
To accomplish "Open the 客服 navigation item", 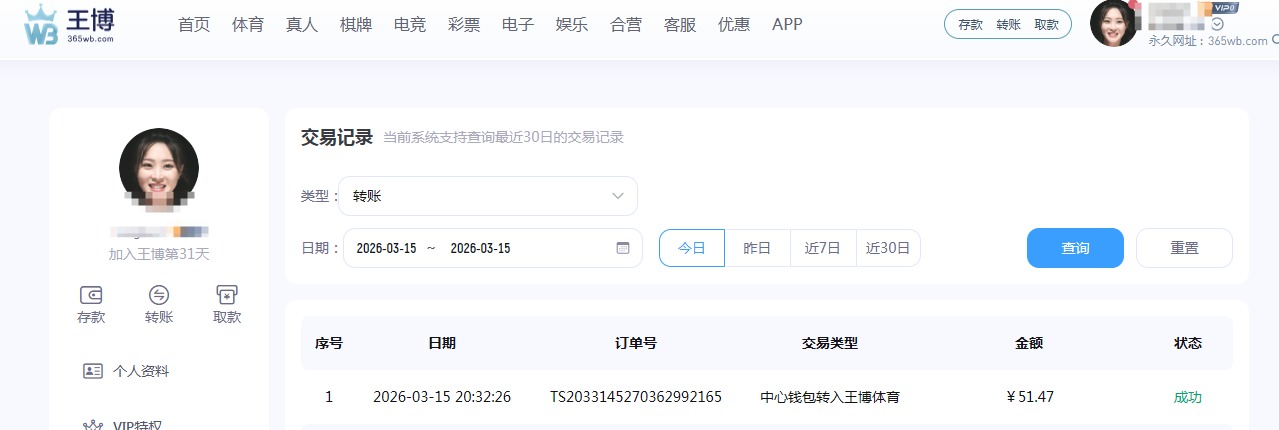I will click(x=680, y=25).
